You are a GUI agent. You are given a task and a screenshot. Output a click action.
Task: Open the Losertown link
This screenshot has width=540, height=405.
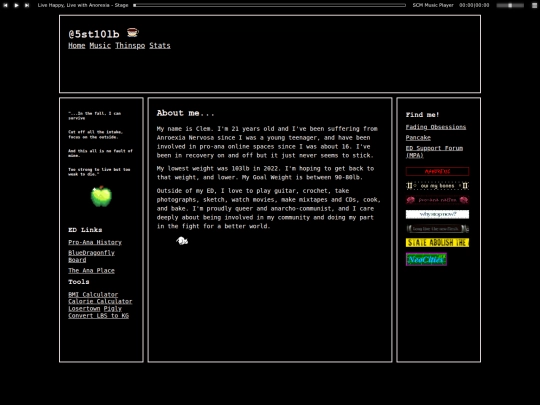pos(84,309)
